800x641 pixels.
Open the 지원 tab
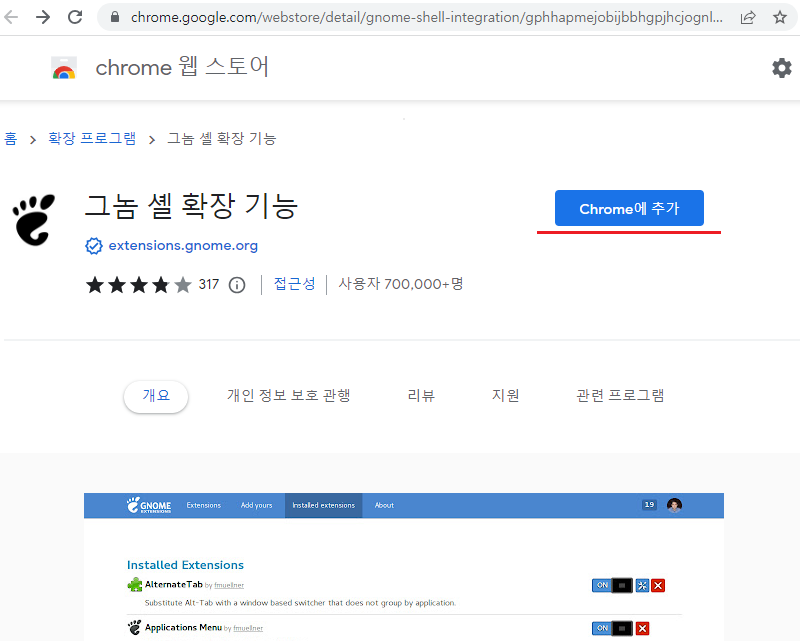click(x=506, y=396)
